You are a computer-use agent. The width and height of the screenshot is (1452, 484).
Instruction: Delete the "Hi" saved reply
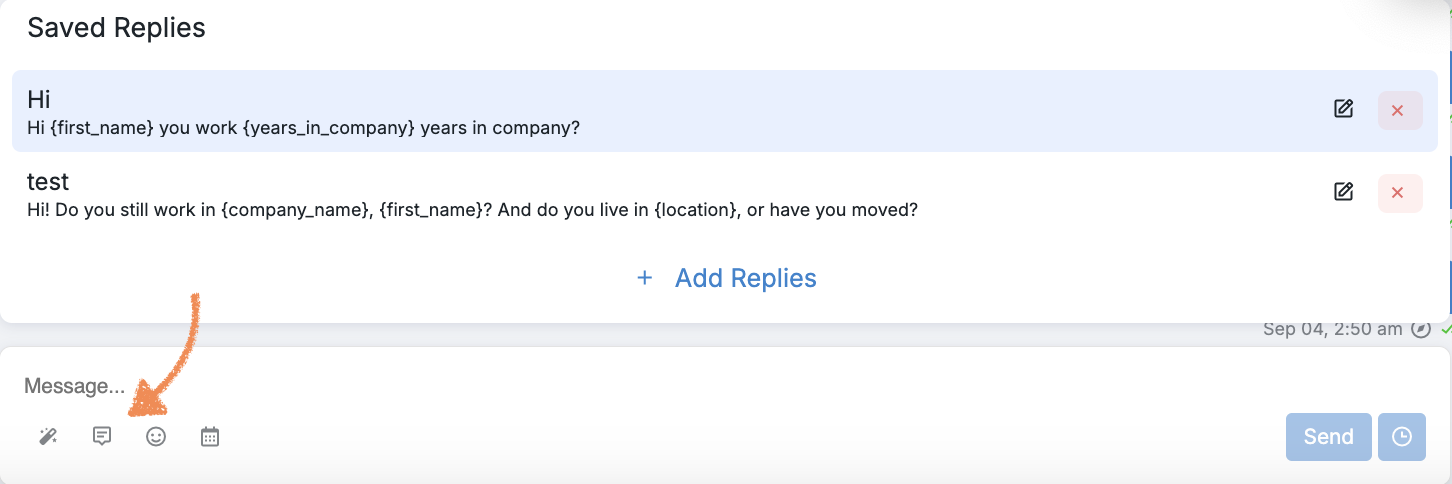tap(1398, 110)
